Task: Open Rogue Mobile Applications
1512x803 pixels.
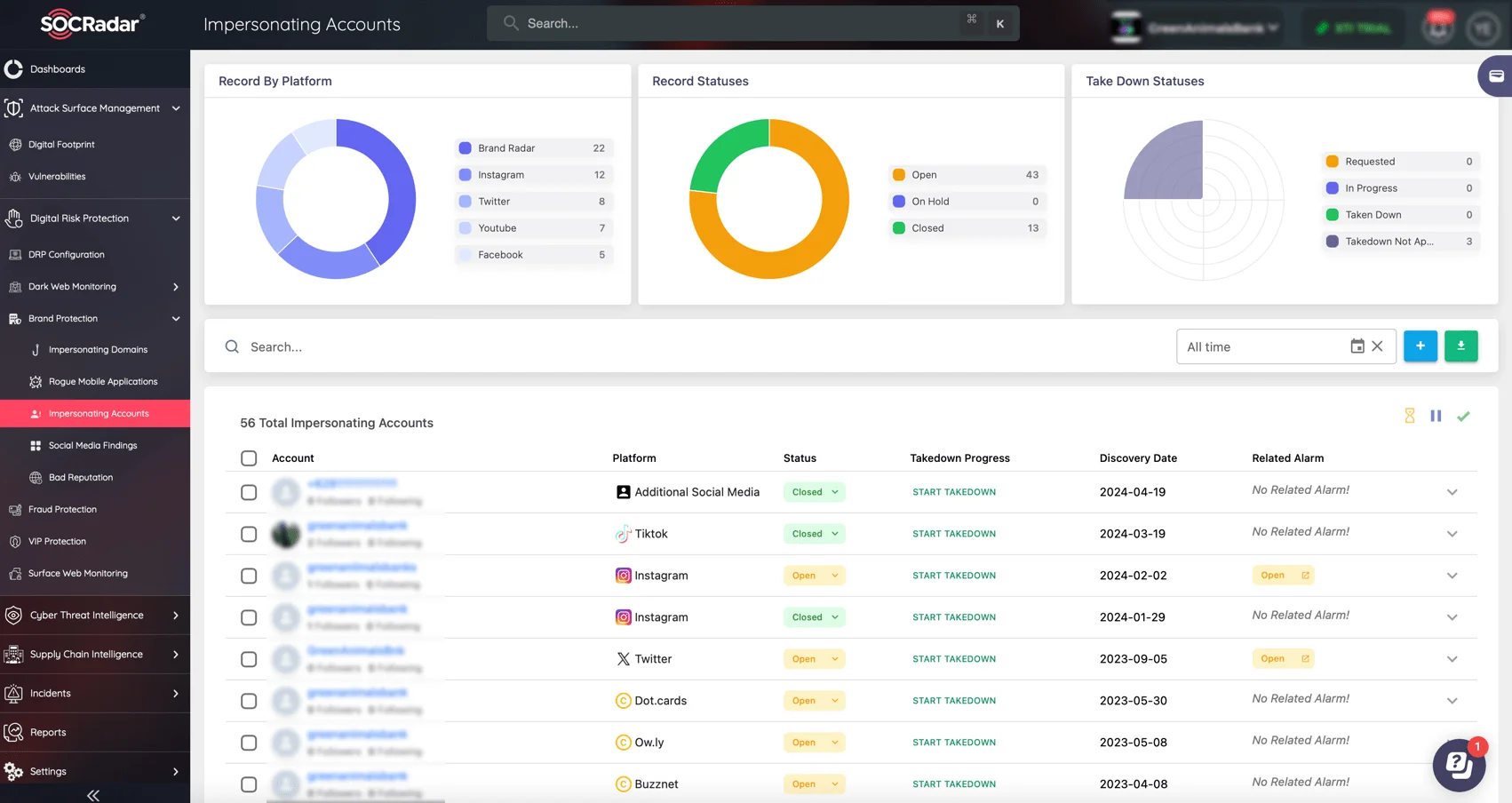Action: tap(103, 382)
